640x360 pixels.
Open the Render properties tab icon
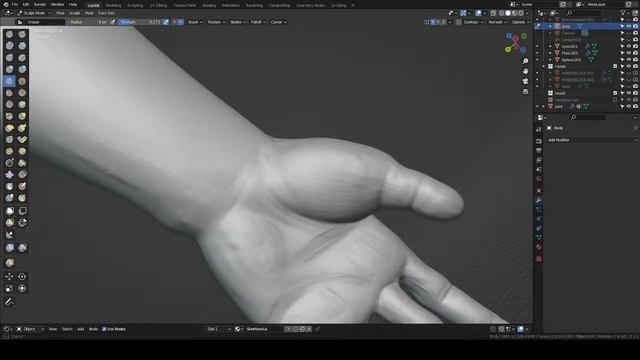click(x=539, y=141)
